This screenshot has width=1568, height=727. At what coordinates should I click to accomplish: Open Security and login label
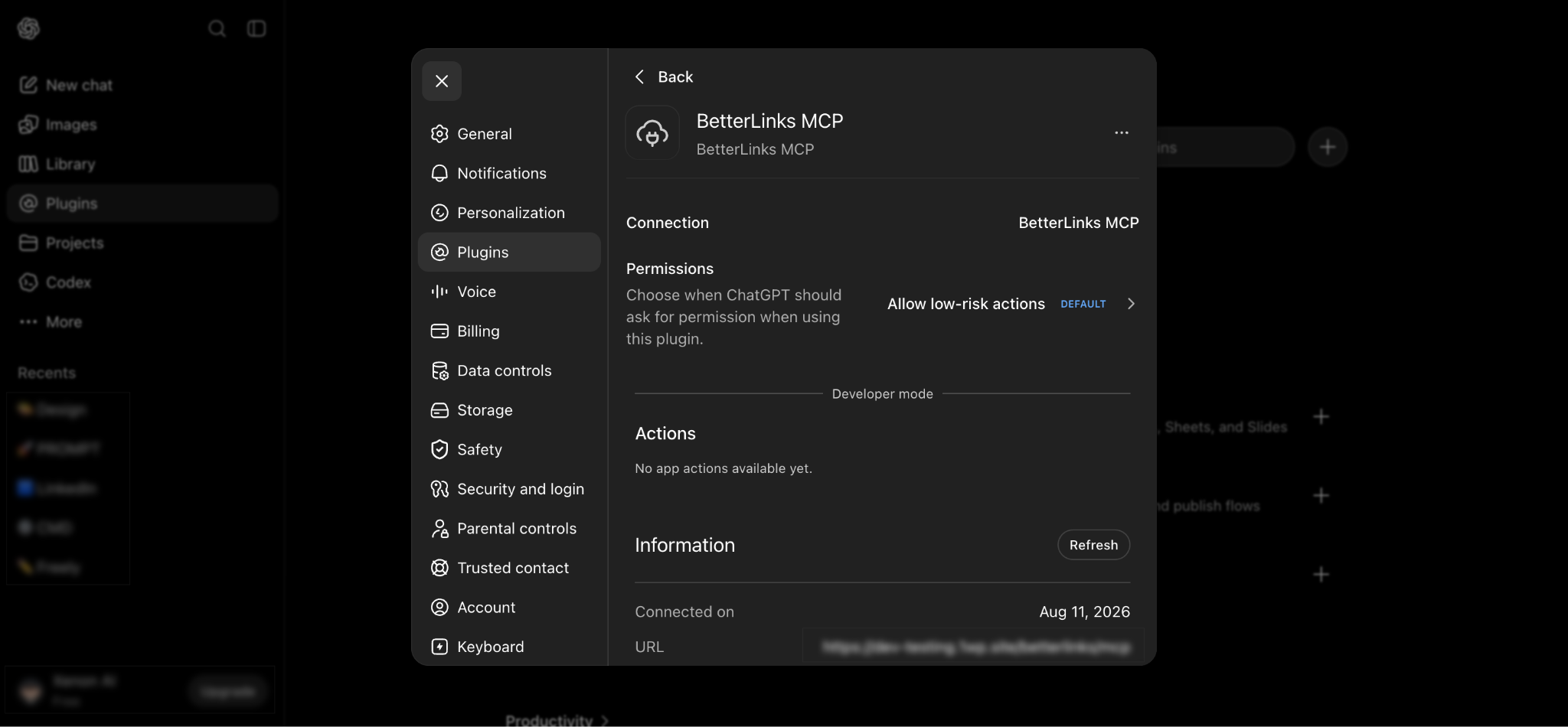click(521, 489)
